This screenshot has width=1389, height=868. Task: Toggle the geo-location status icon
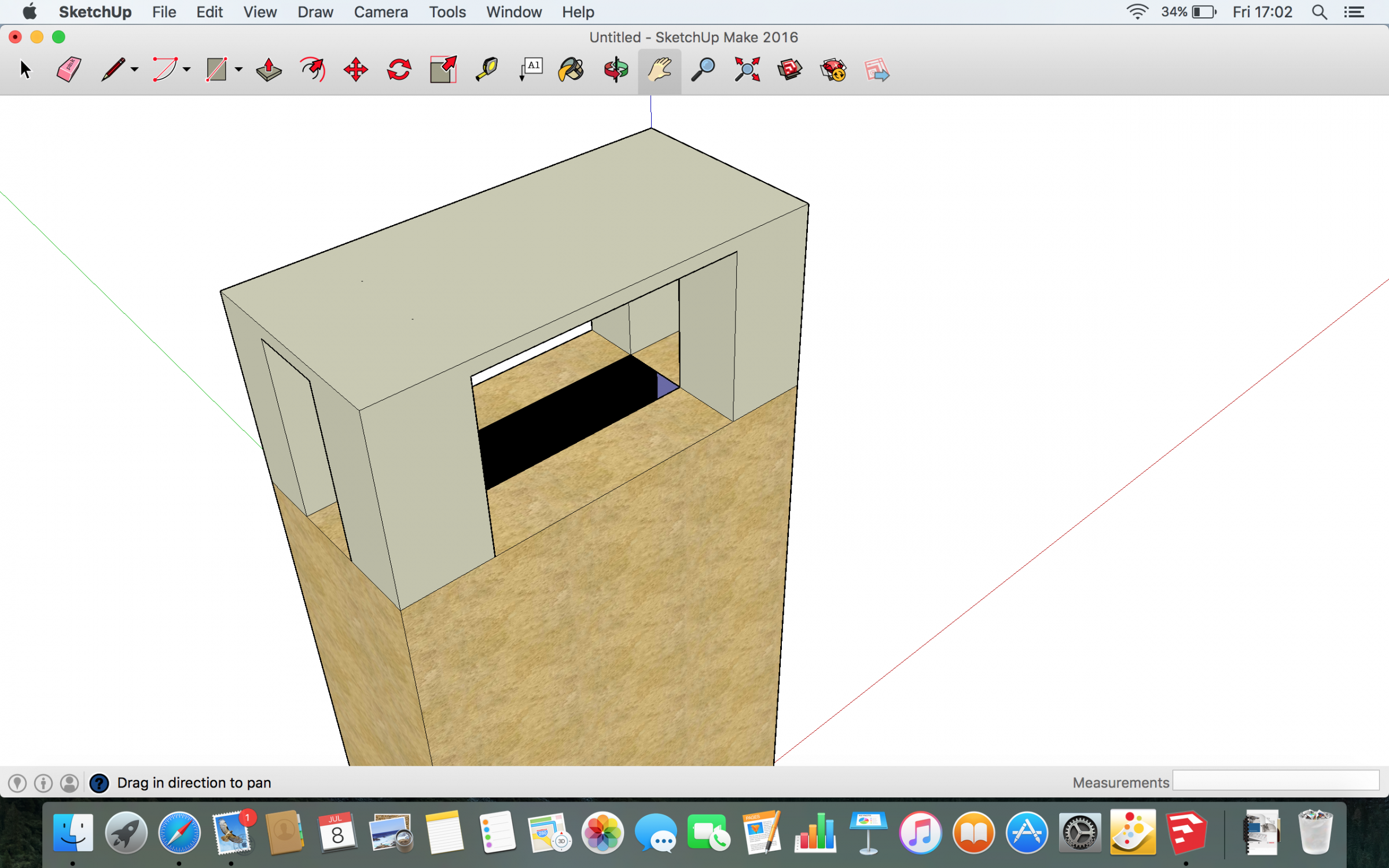pos(17,783)
